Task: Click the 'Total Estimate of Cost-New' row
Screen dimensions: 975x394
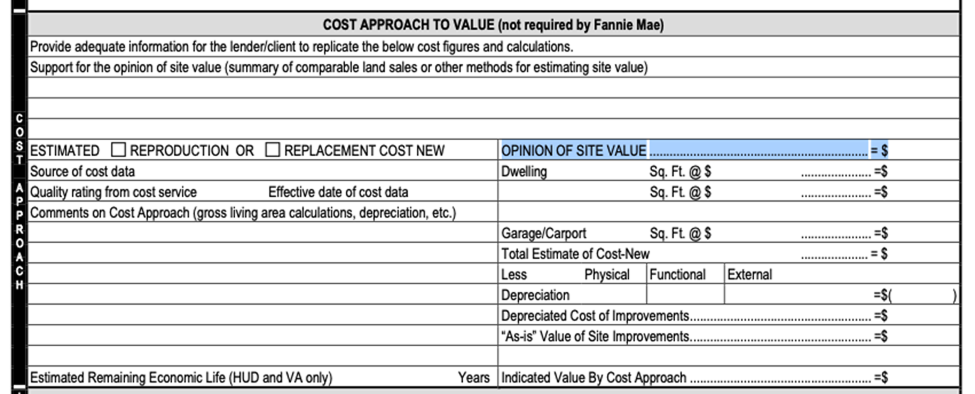Action: 728,254
